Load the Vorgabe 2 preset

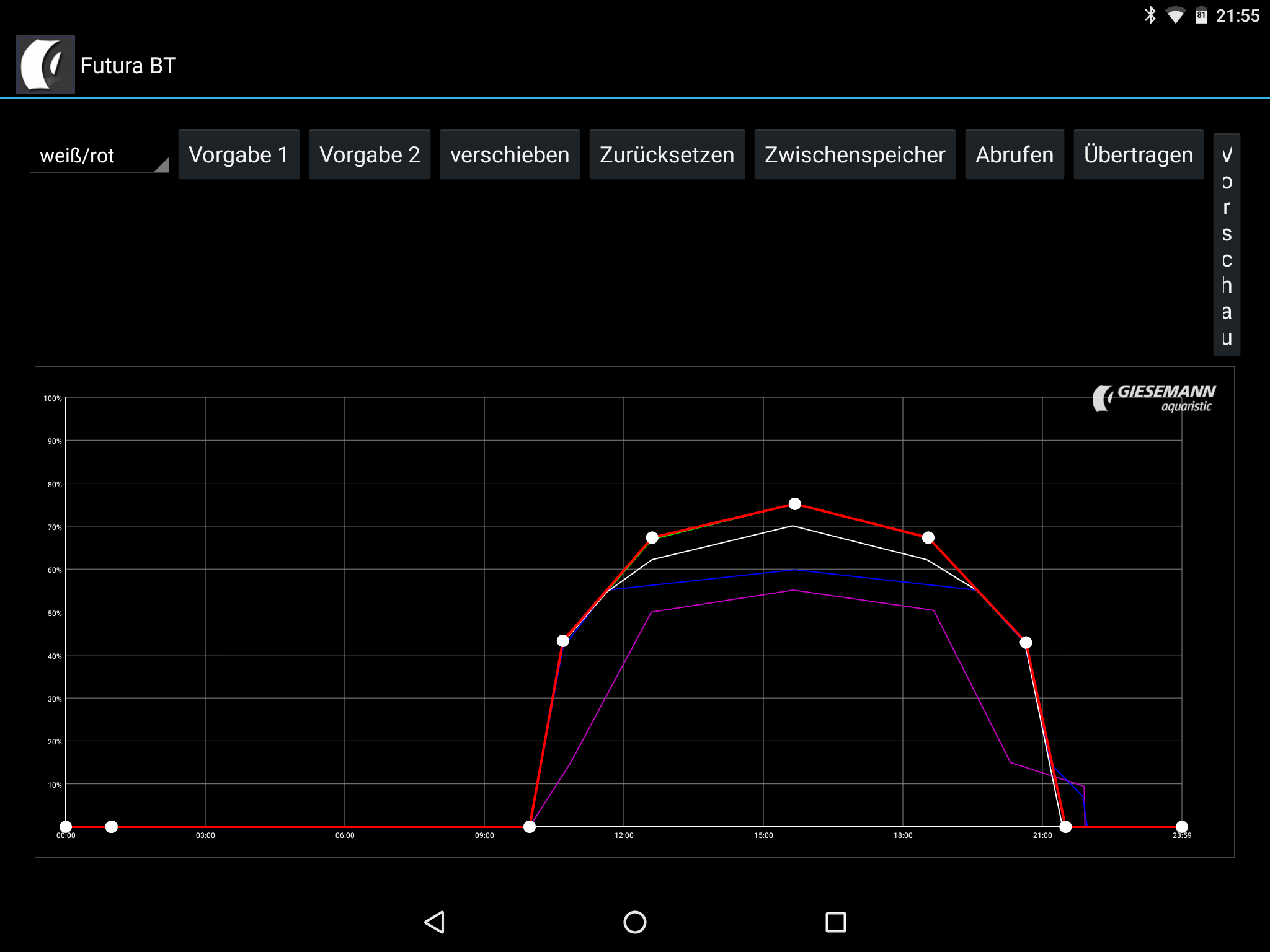[370, 154]
